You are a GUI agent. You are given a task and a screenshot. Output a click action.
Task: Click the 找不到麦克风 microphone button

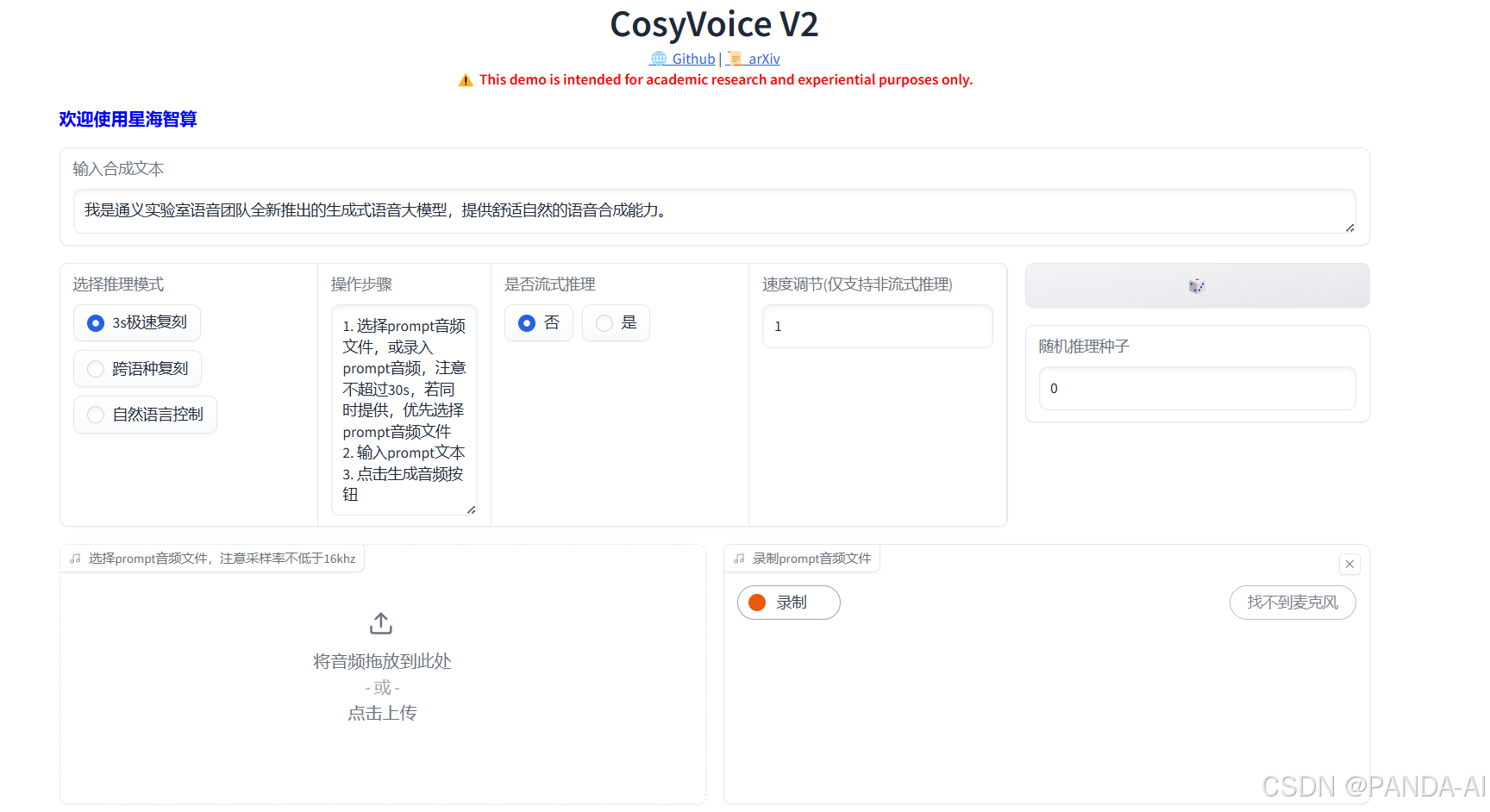1292,603
